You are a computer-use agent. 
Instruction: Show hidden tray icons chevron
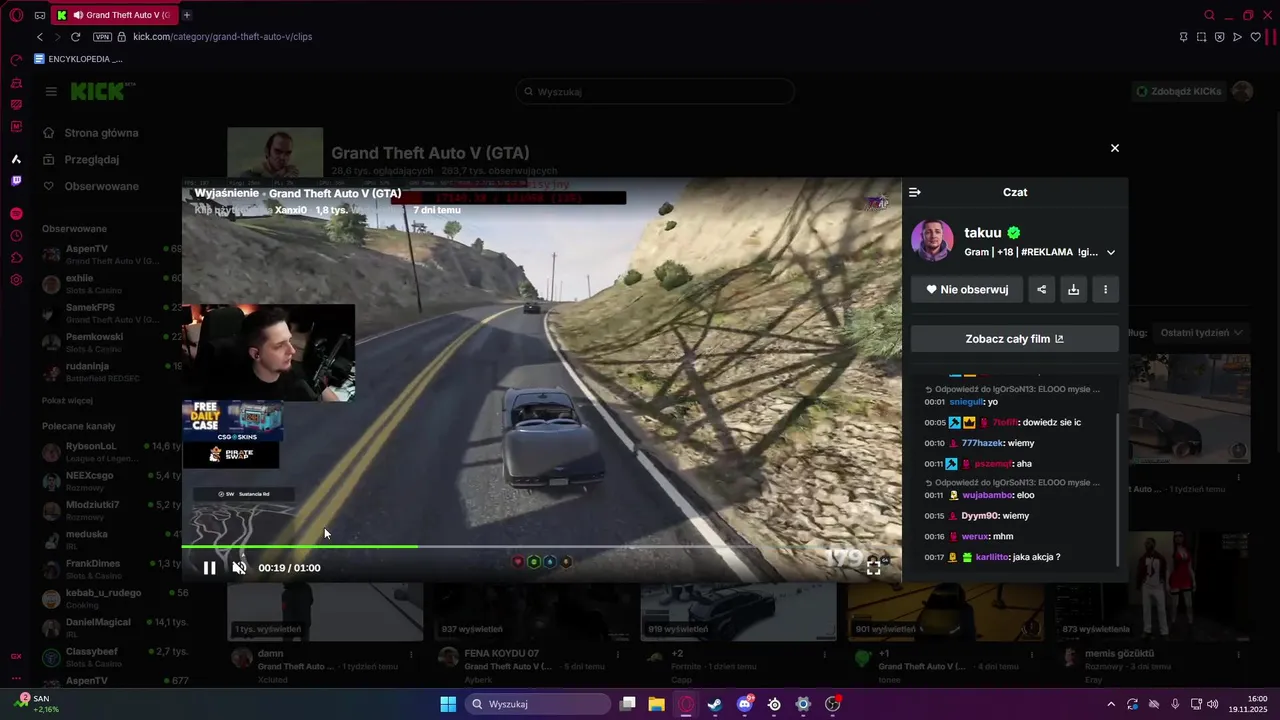[x=1112, y=704]
